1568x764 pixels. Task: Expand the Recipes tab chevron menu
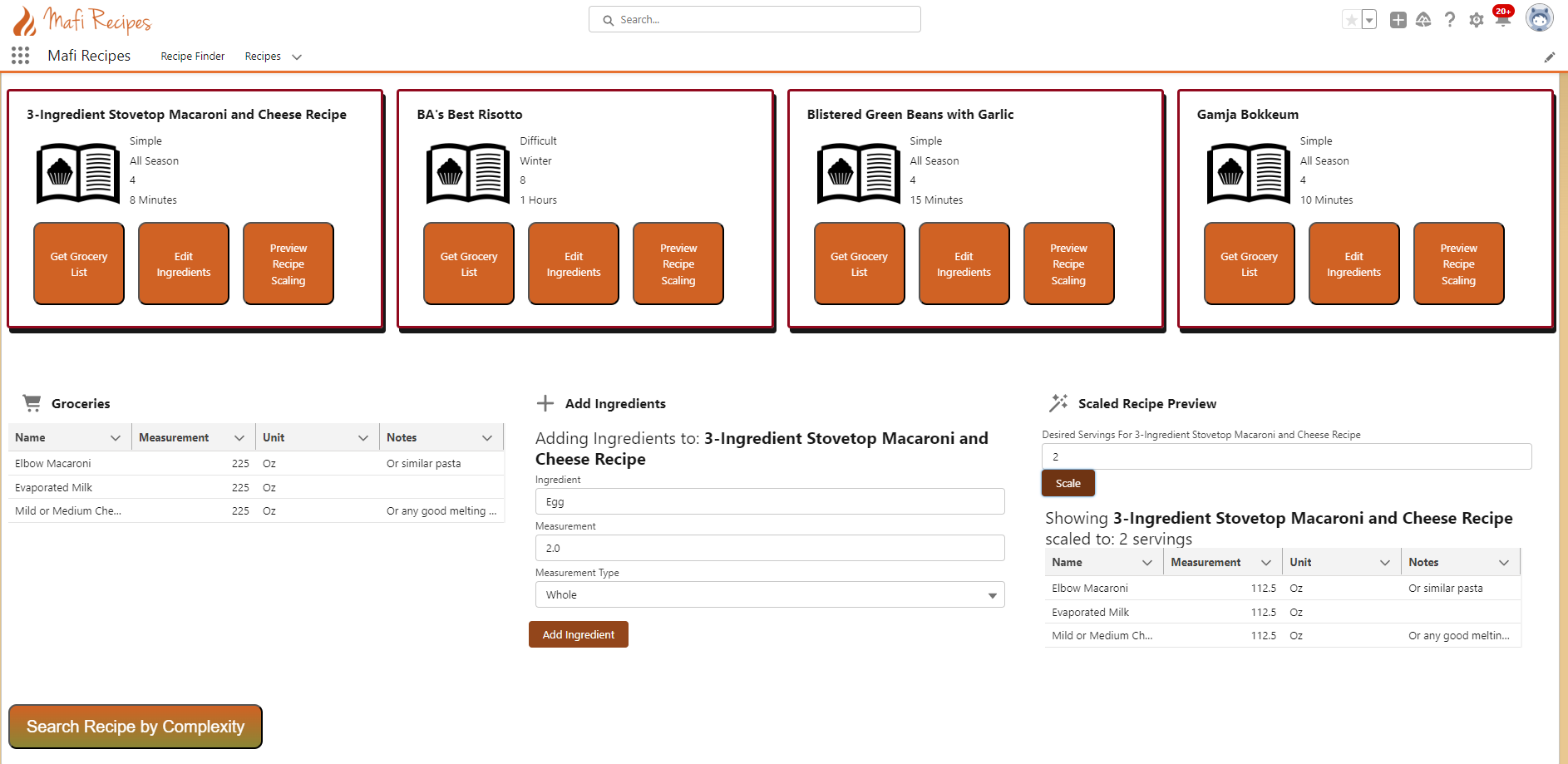(297, 57)
